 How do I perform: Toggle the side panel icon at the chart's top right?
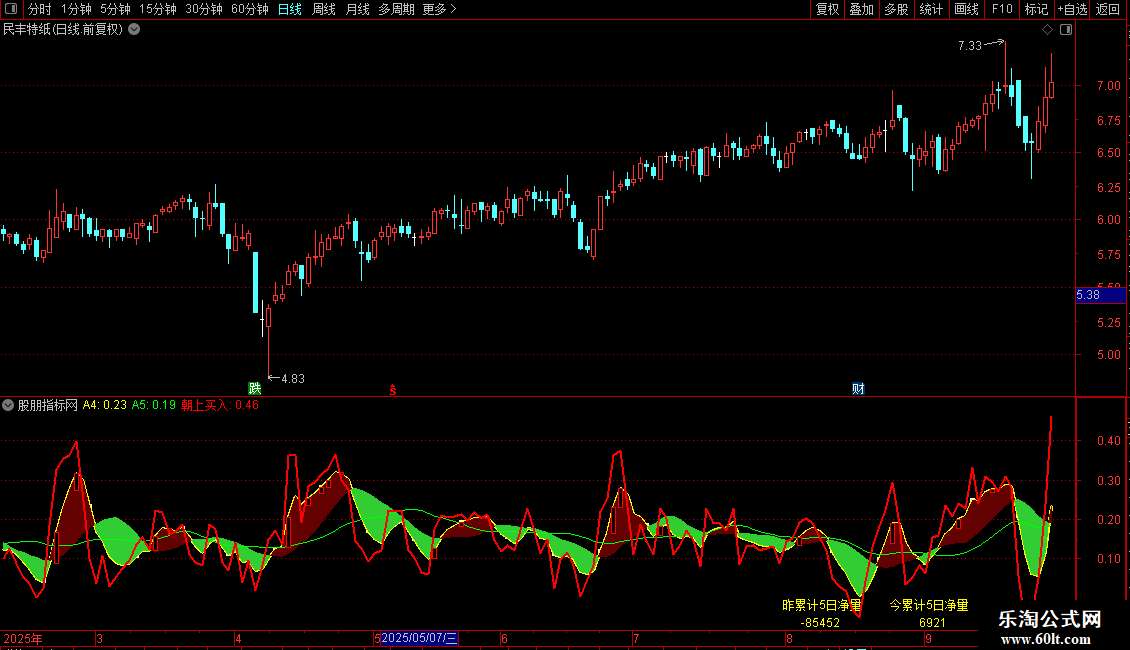(x=1066, y=30)
